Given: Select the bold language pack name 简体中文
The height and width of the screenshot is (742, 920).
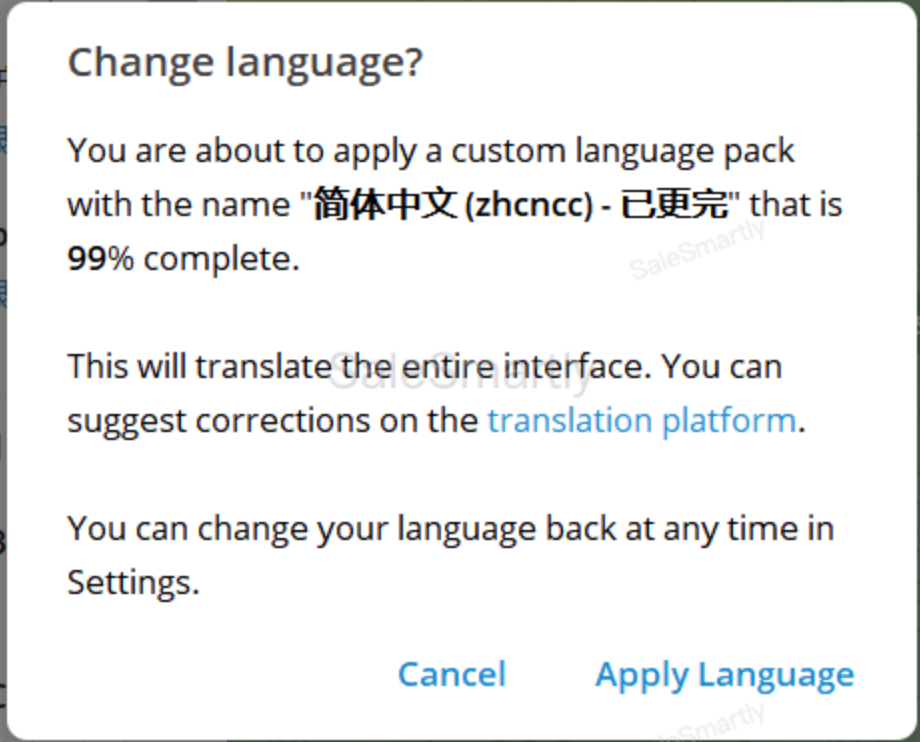Looking at the screenshot, I should point(385,205).
